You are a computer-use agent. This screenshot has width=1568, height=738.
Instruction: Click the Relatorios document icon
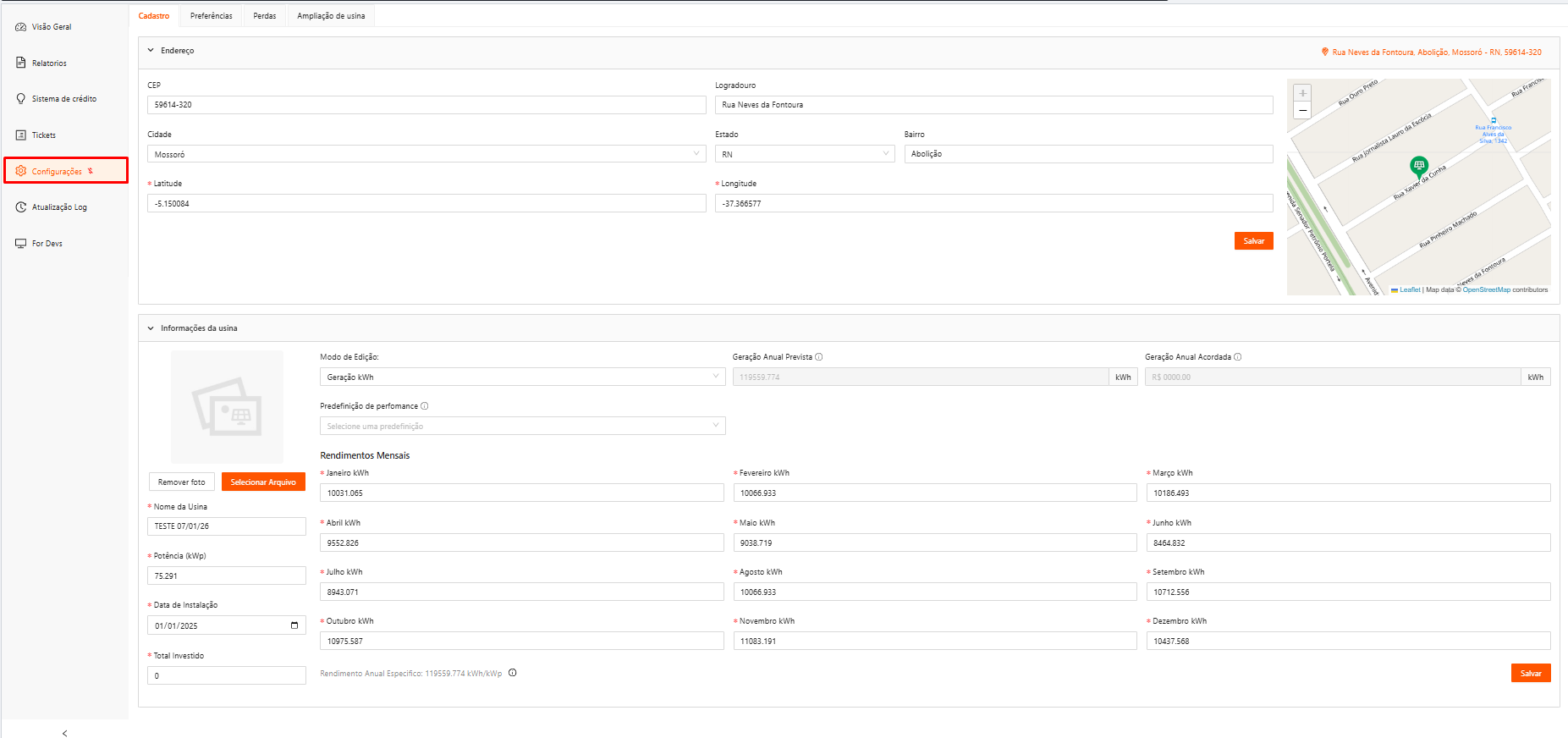click(x=21, y=63)
